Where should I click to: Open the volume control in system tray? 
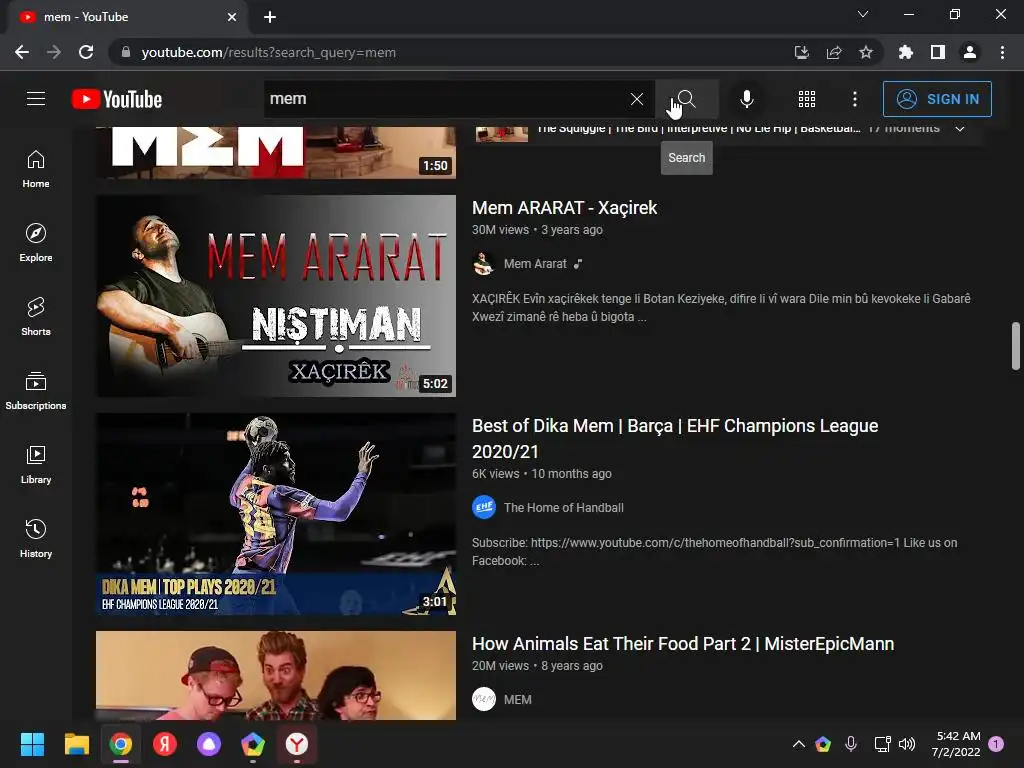click(x=906, y=744)
